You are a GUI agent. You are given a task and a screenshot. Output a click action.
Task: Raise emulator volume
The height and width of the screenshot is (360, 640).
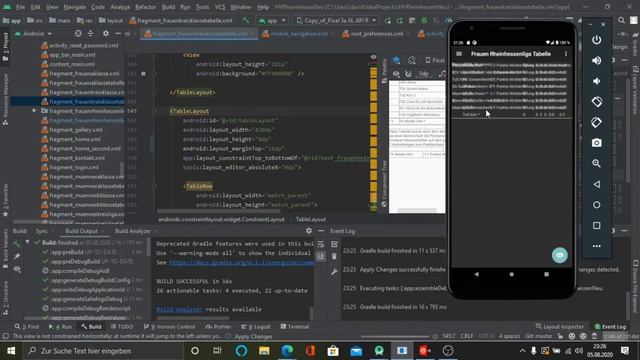pos(596,60)
